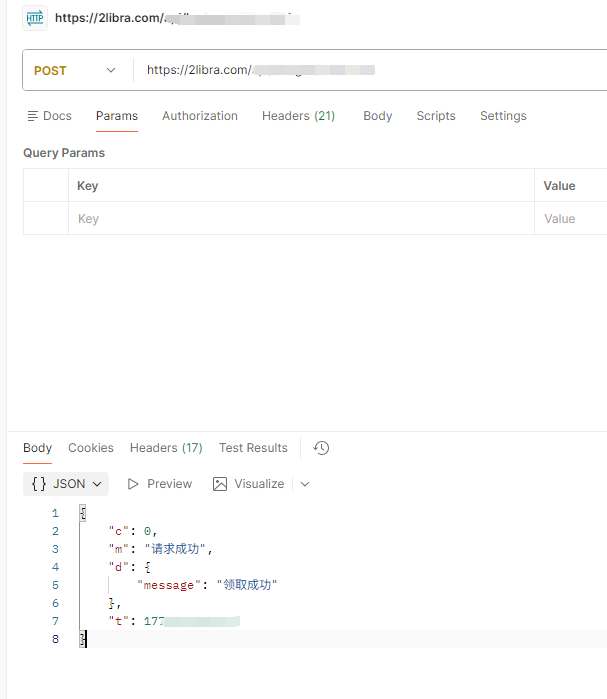
Task: Click the Visualize response button
Action: click(248, 484)
